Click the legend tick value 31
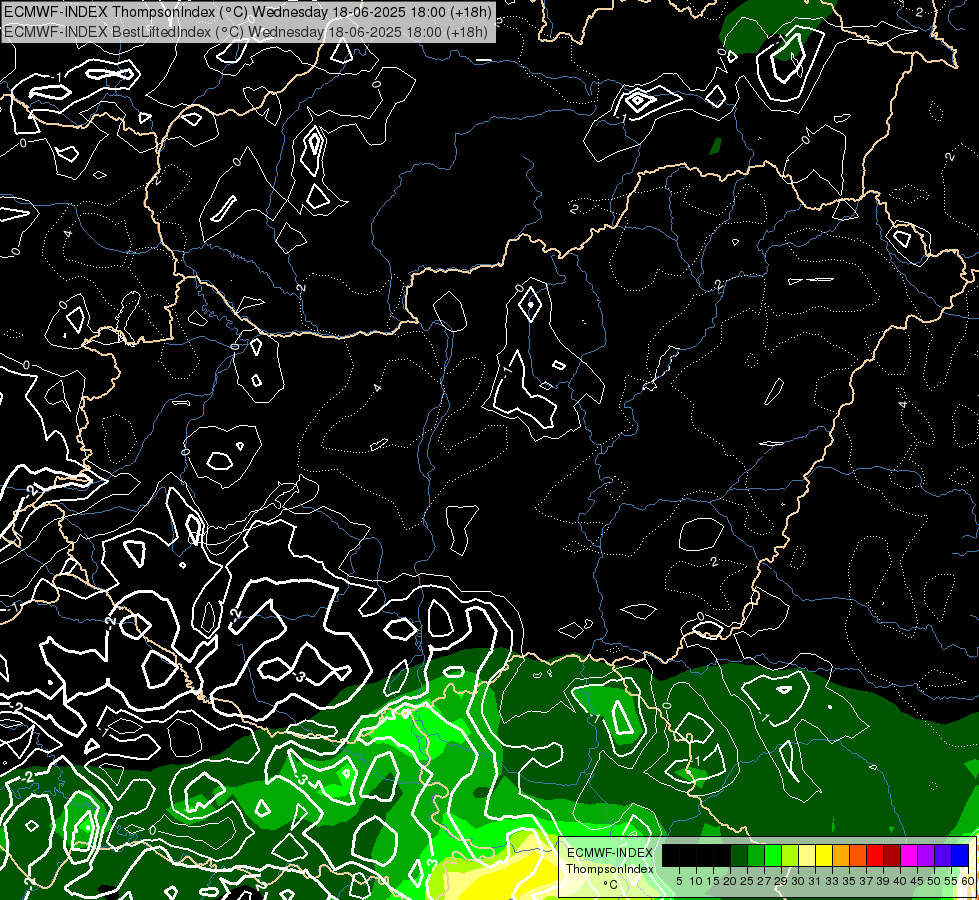Image resolution: width=979 pixels, height=900 pixels. [815, 881]
